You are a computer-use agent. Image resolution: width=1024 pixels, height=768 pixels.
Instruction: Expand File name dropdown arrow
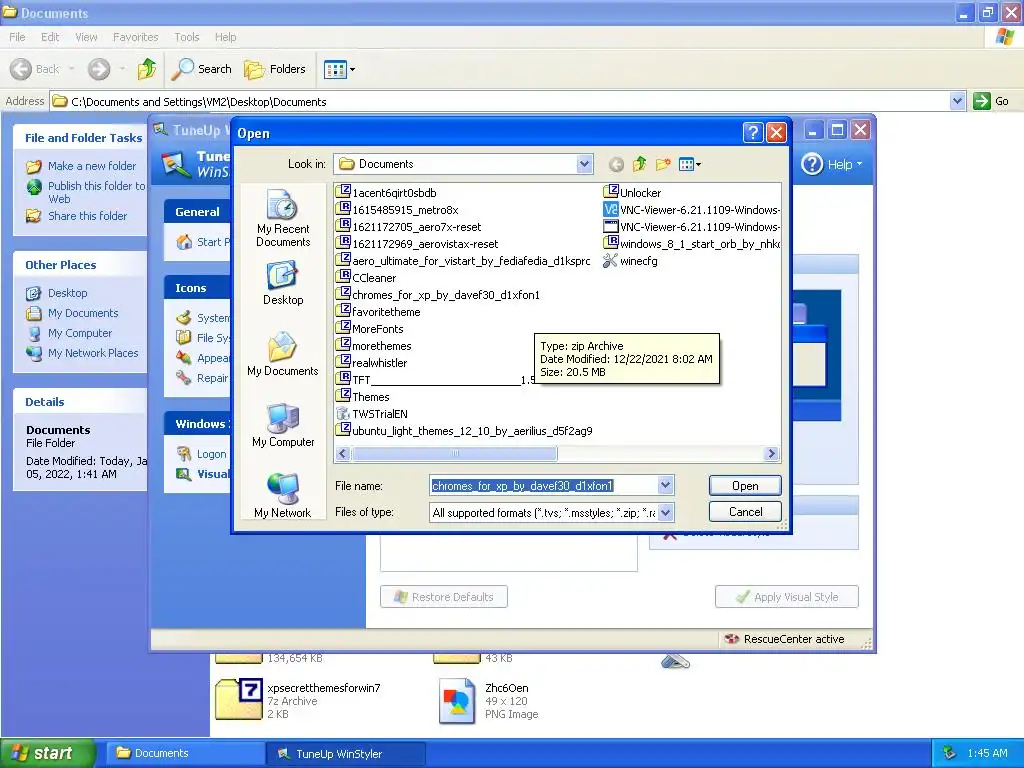tap(665, 485)
